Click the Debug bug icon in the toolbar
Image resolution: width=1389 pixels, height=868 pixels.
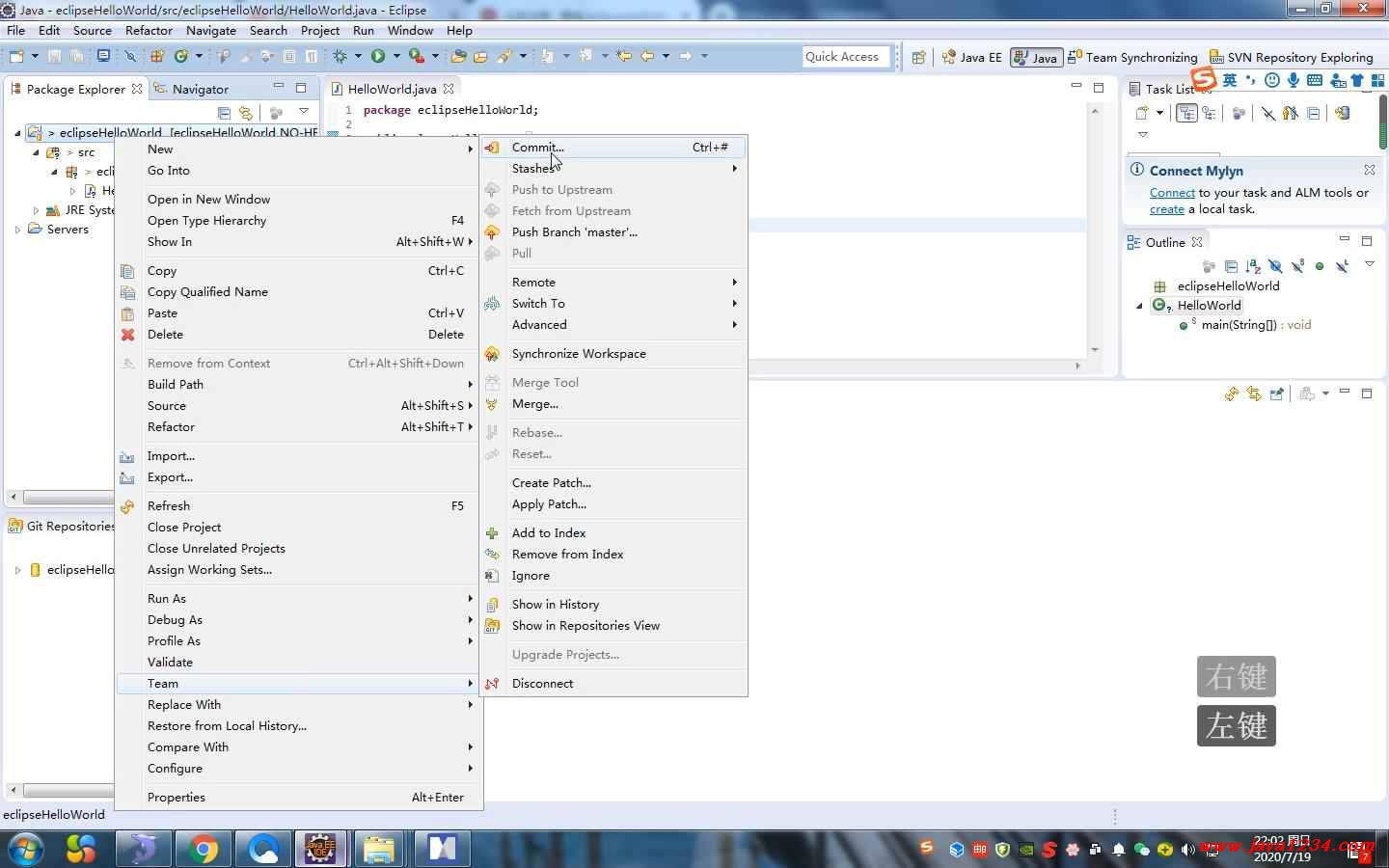[340, 56]
